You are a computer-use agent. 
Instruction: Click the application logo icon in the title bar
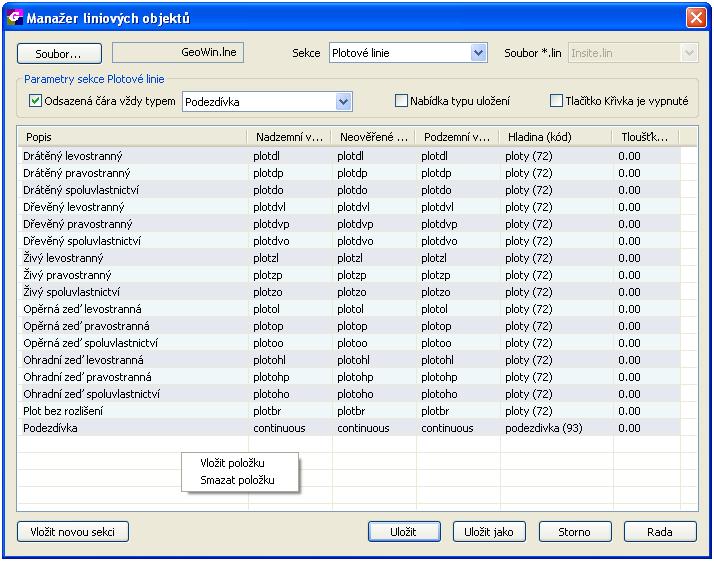click(15, 17)
